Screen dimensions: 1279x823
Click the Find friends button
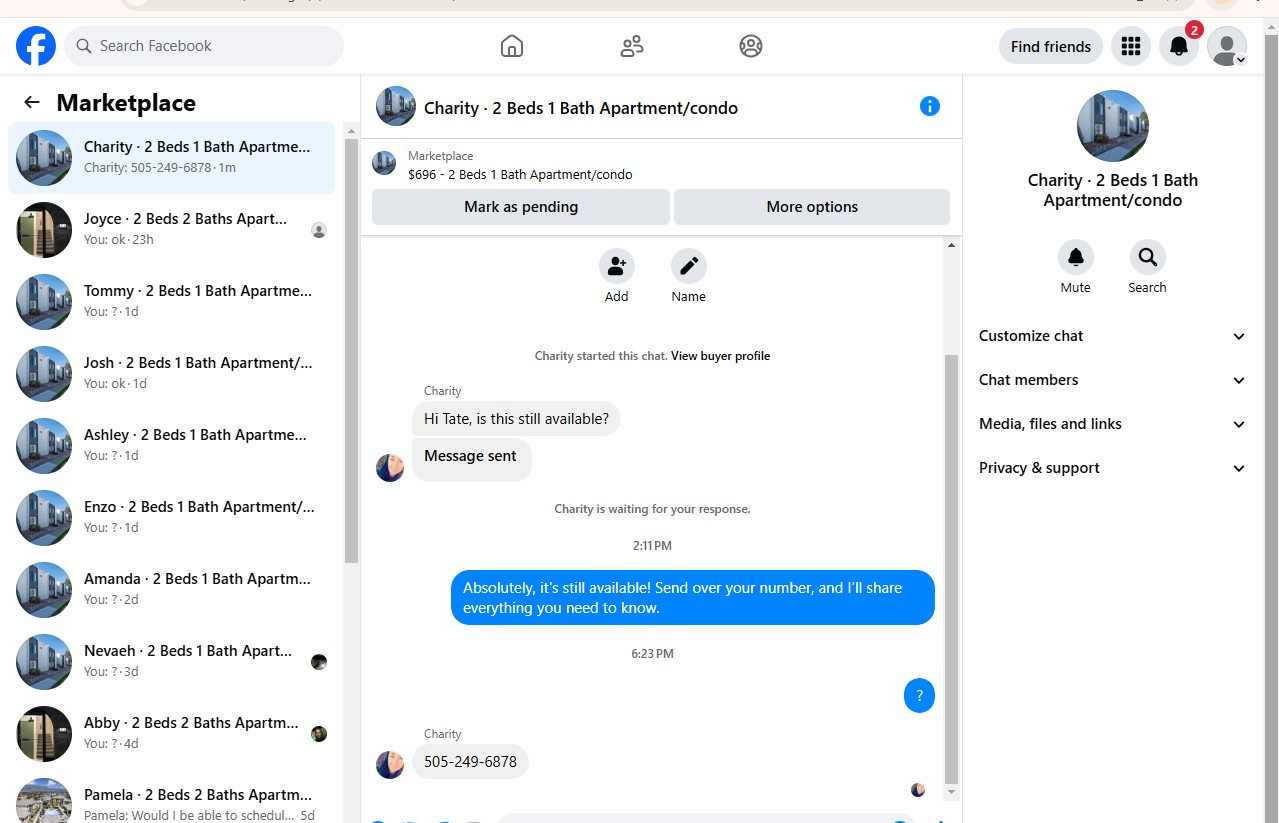pos(1051,46)
